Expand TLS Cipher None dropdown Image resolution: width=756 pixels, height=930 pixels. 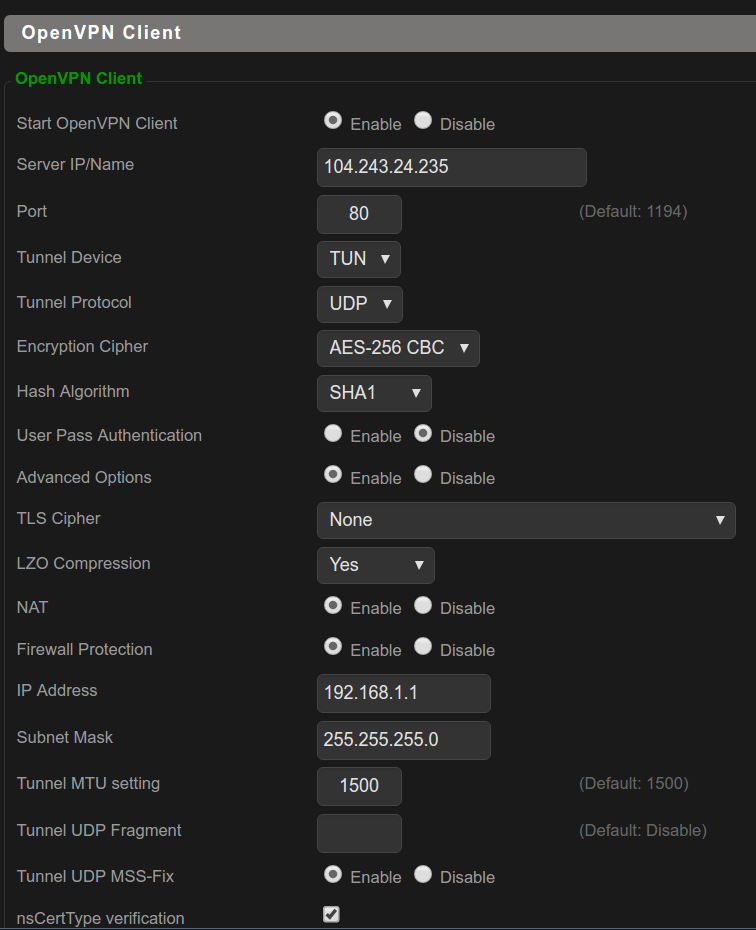pos(527,521)
